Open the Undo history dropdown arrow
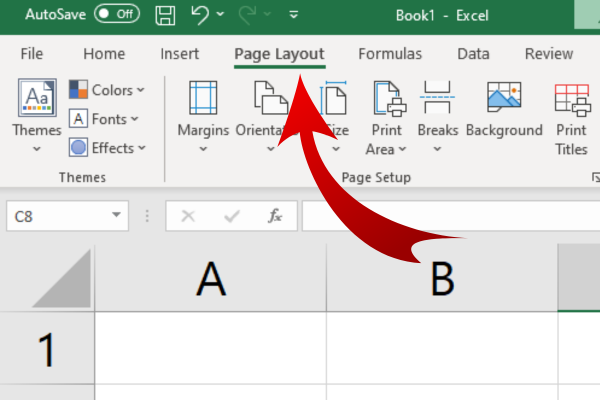 220,14
